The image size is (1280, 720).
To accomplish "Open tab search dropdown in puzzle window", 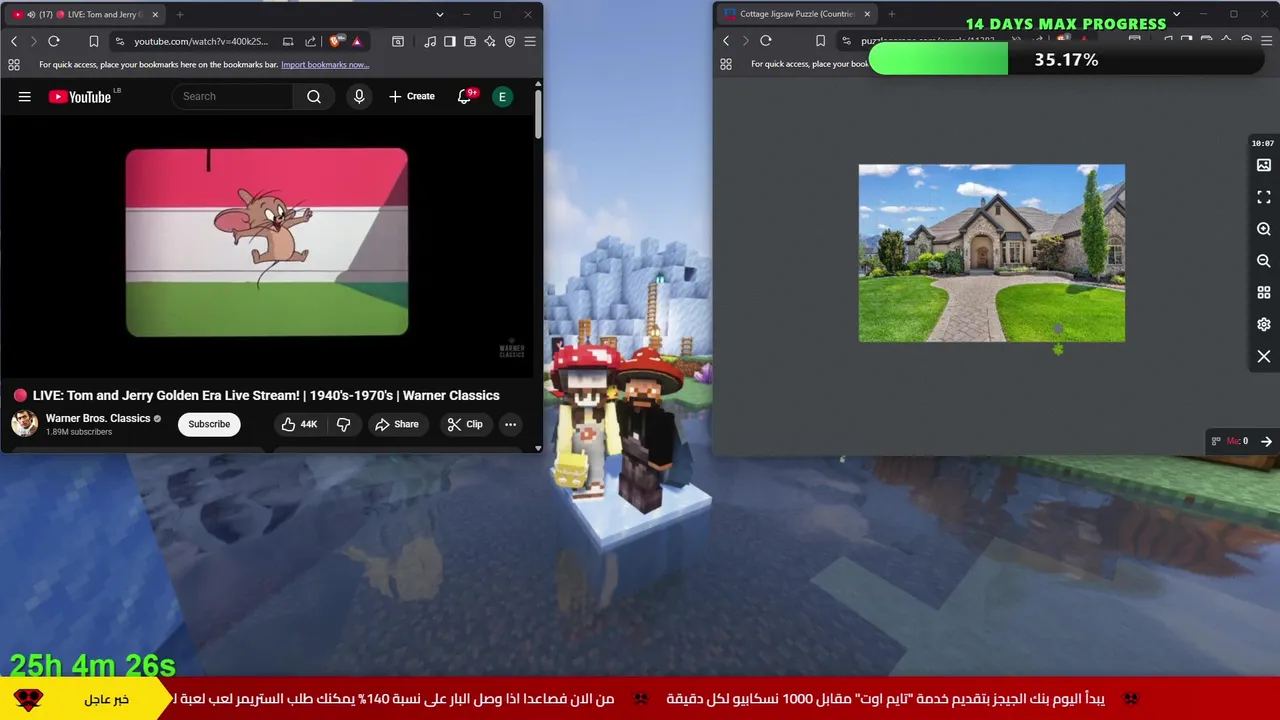I will [1177, 14].
